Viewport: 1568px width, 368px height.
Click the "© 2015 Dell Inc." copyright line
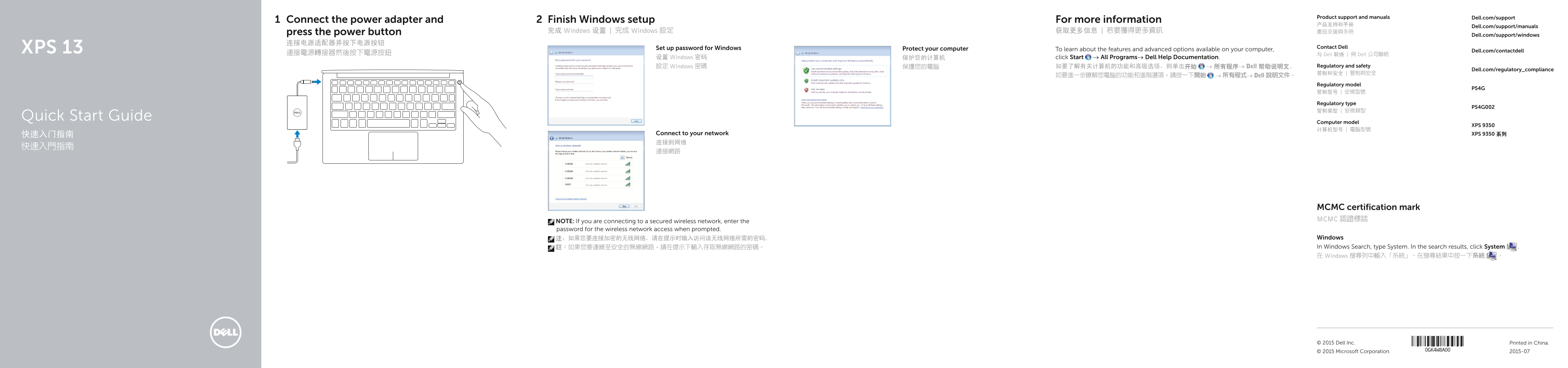click(1335, 343)
